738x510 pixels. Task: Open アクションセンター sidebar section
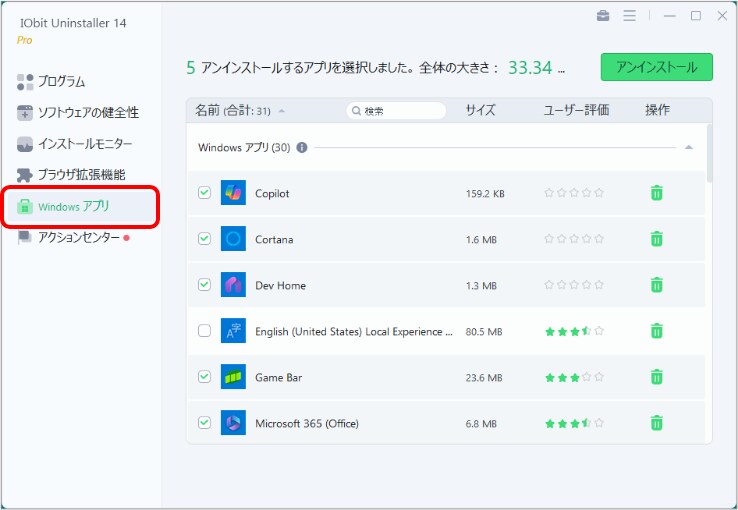click(x=73, y=238)
